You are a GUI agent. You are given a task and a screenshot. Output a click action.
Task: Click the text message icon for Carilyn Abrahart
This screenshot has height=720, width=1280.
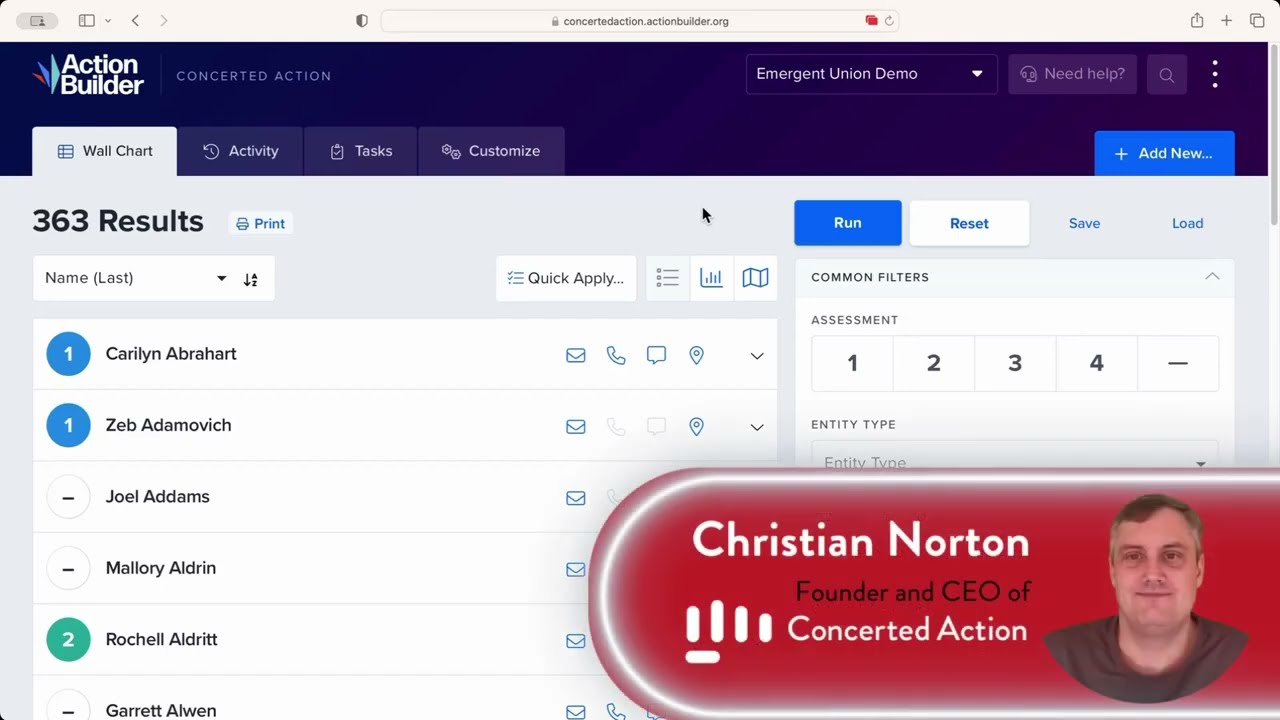(656, 355)
